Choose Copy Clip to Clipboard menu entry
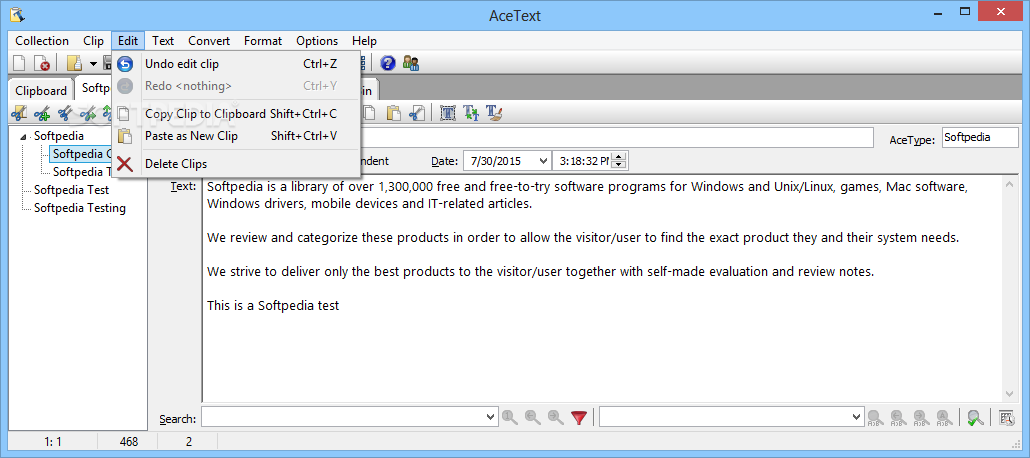This screenshot has width=1030, height=458. [236, 114]
